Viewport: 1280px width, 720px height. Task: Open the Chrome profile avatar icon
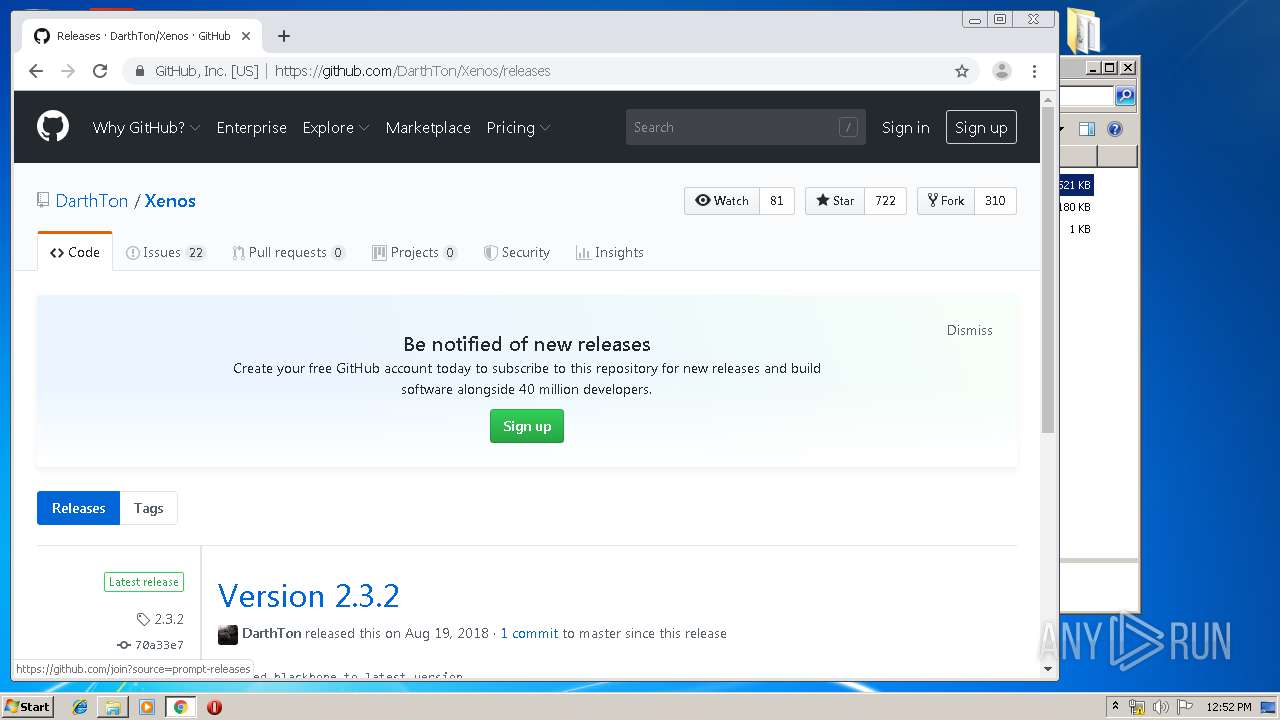(1001, 71)
